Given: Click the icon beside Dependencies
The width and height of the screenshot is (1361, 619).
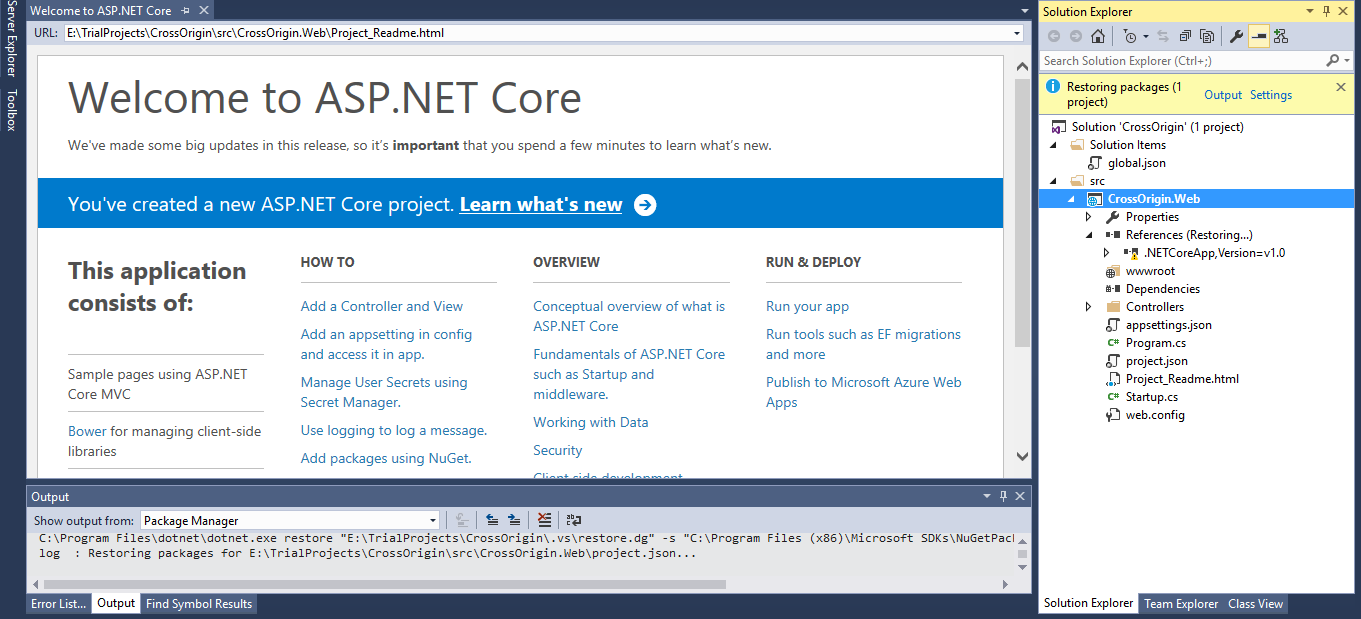Looking at the screenshot, I should [1112, 289].
